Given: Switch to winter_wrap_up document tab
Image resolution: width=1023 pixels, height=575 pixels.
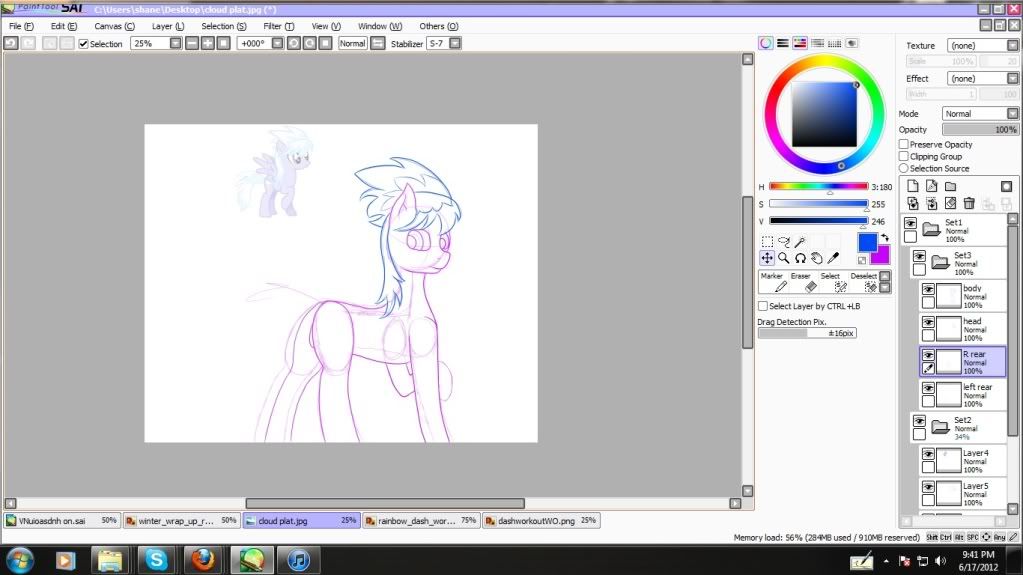Looking at the screenshot, I should pyautogui.click(x=181, y=521).
